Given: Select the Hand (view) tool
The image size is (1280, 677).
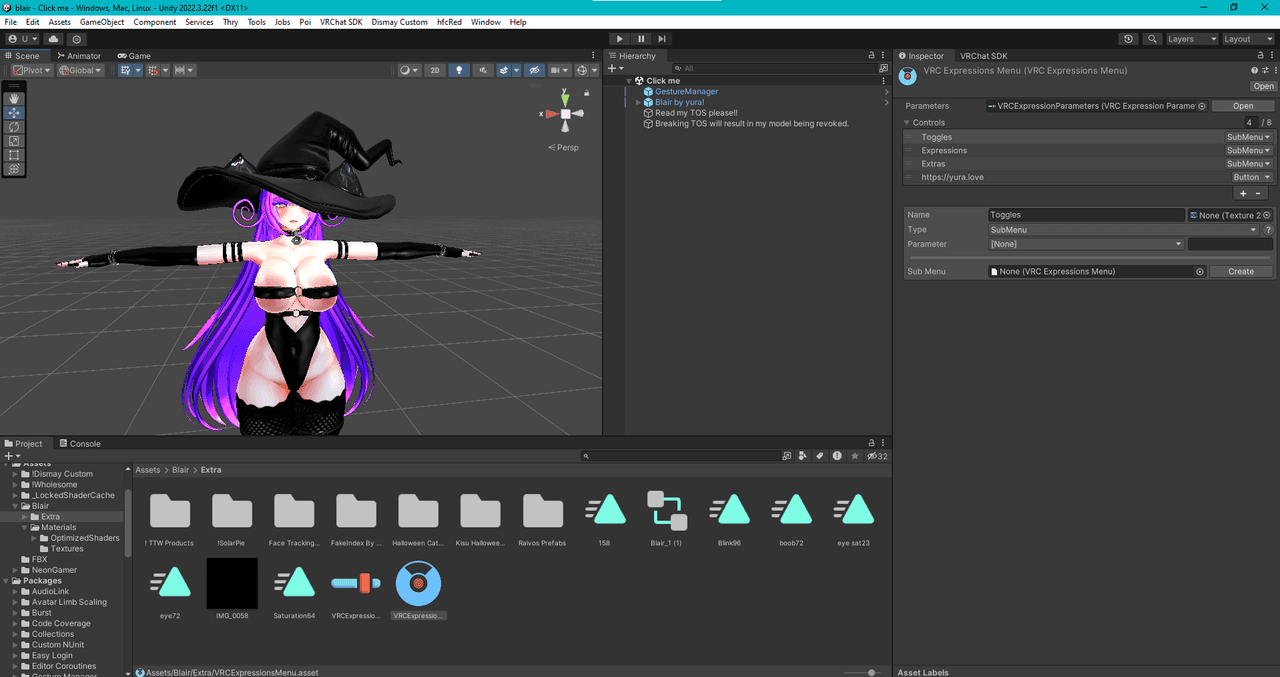Looking at the screenshot, I should coord(14,98).
